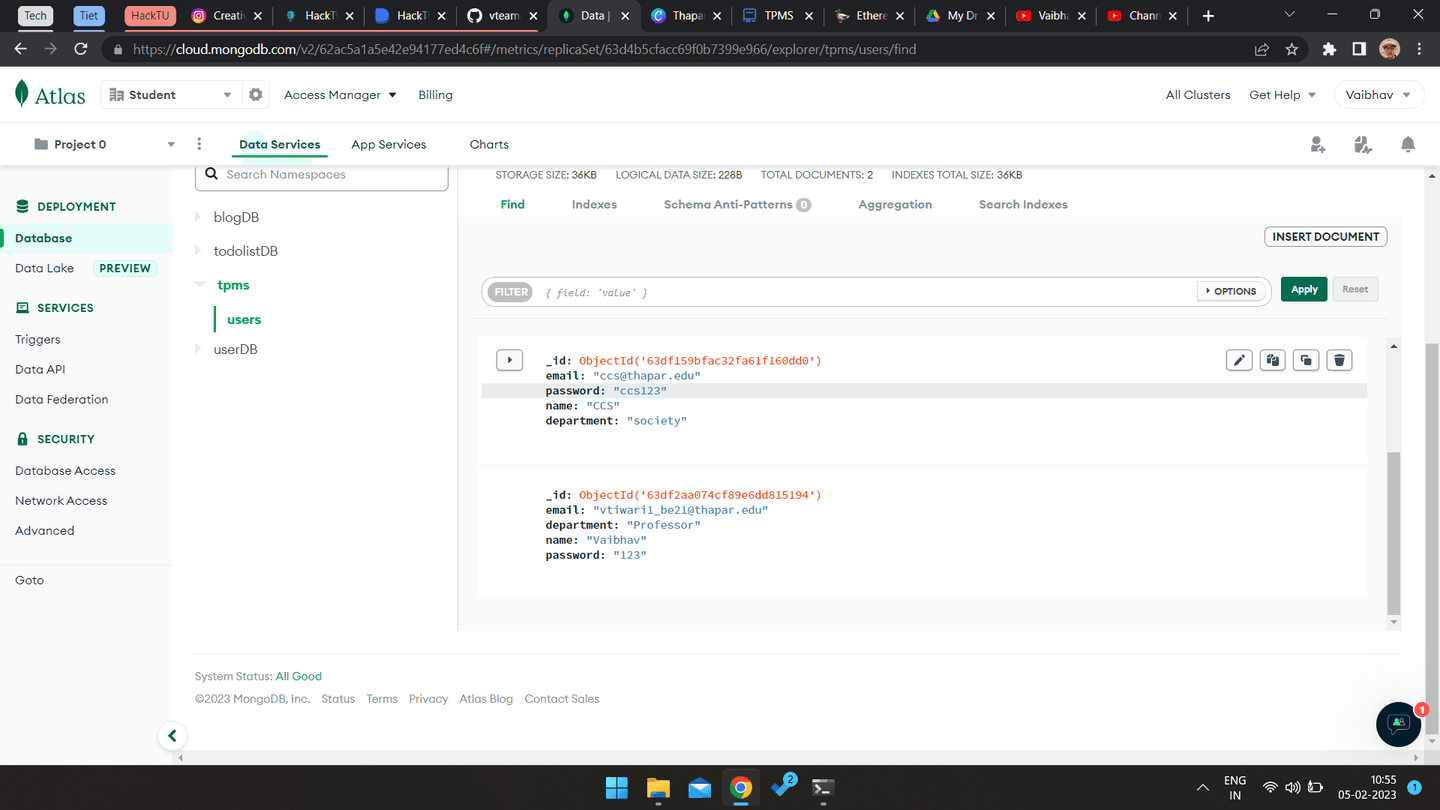This screenshot has width=1440, height=810.
Task: Open Data Lake in sidebar
Action: (x=45, y=268)
